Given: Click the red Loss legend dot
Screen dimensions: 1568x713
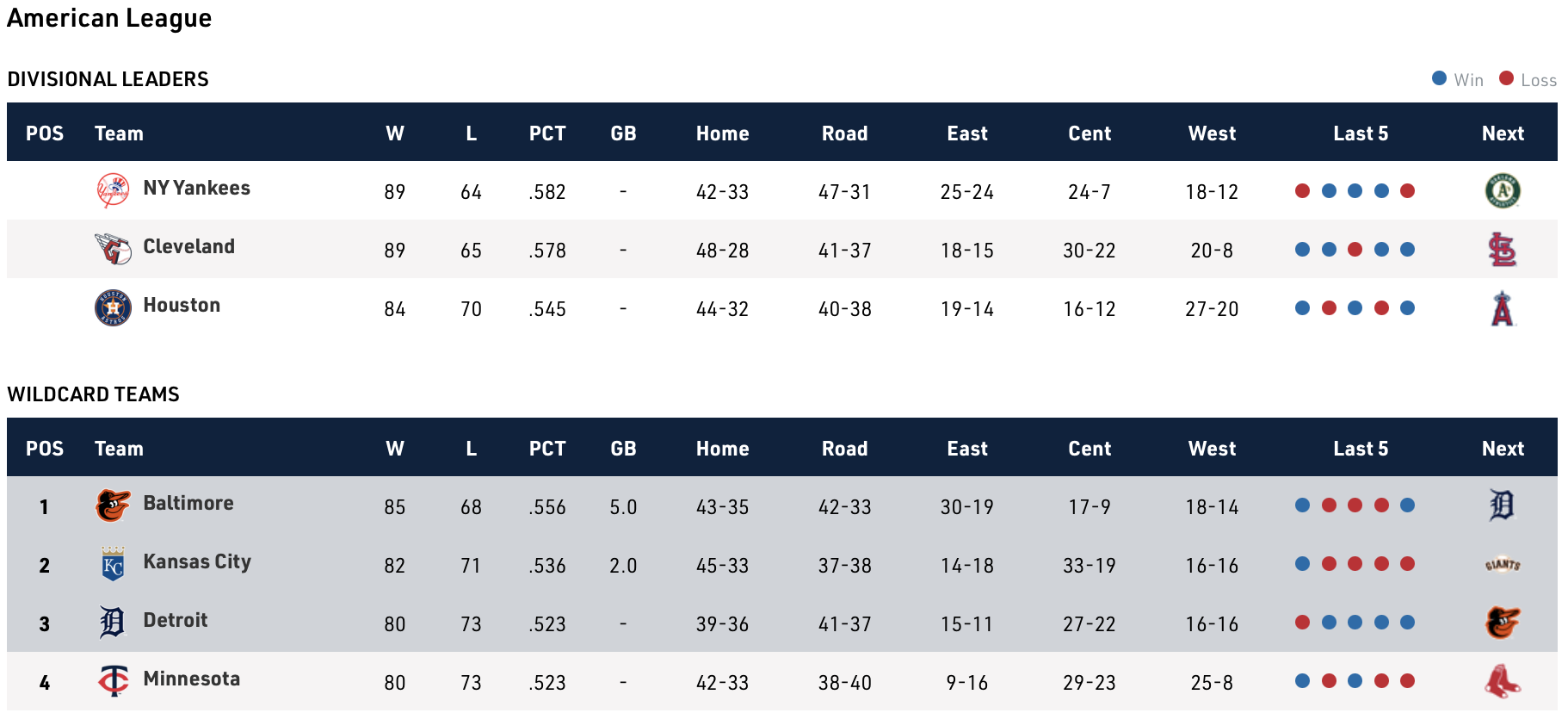Looking at the screenshot, I should (x=1506, y=78).
